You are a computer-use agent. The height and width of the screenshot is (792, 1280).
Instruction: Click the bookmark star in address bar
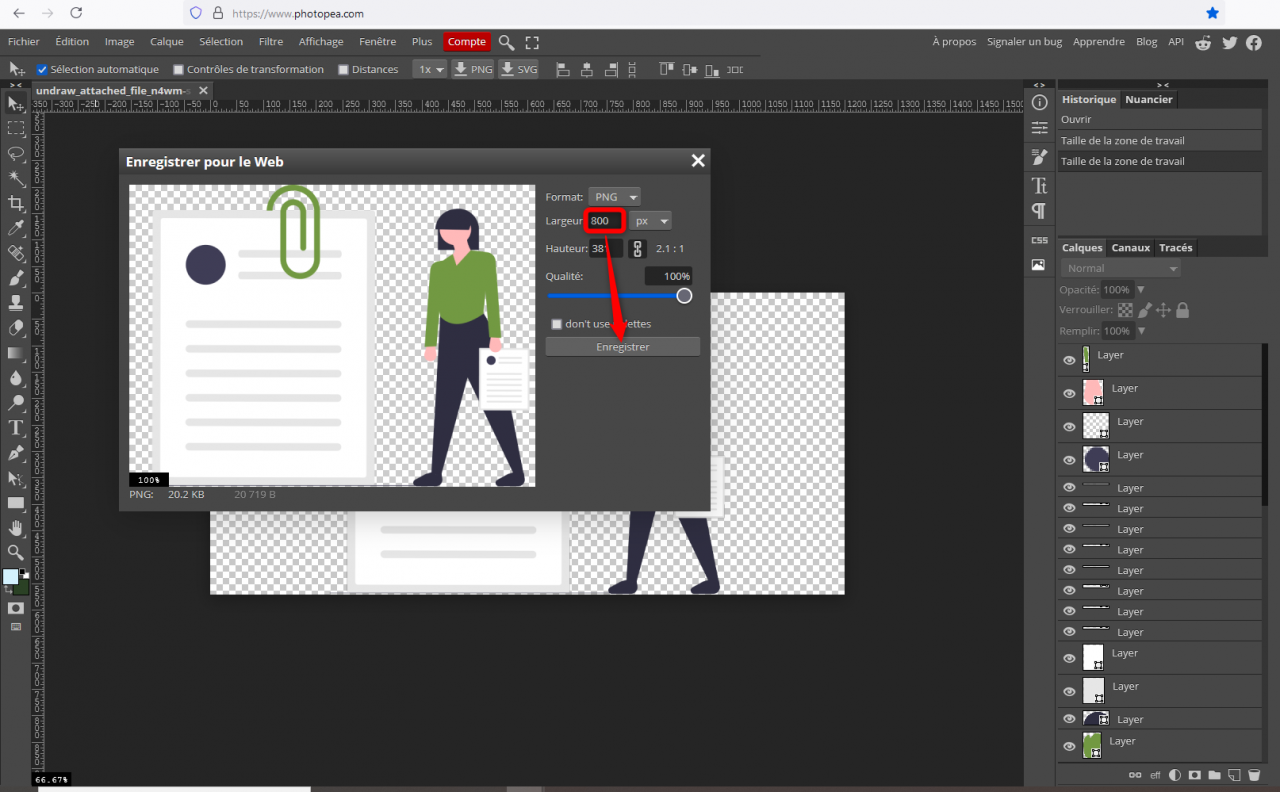[x=1212, y=13]
